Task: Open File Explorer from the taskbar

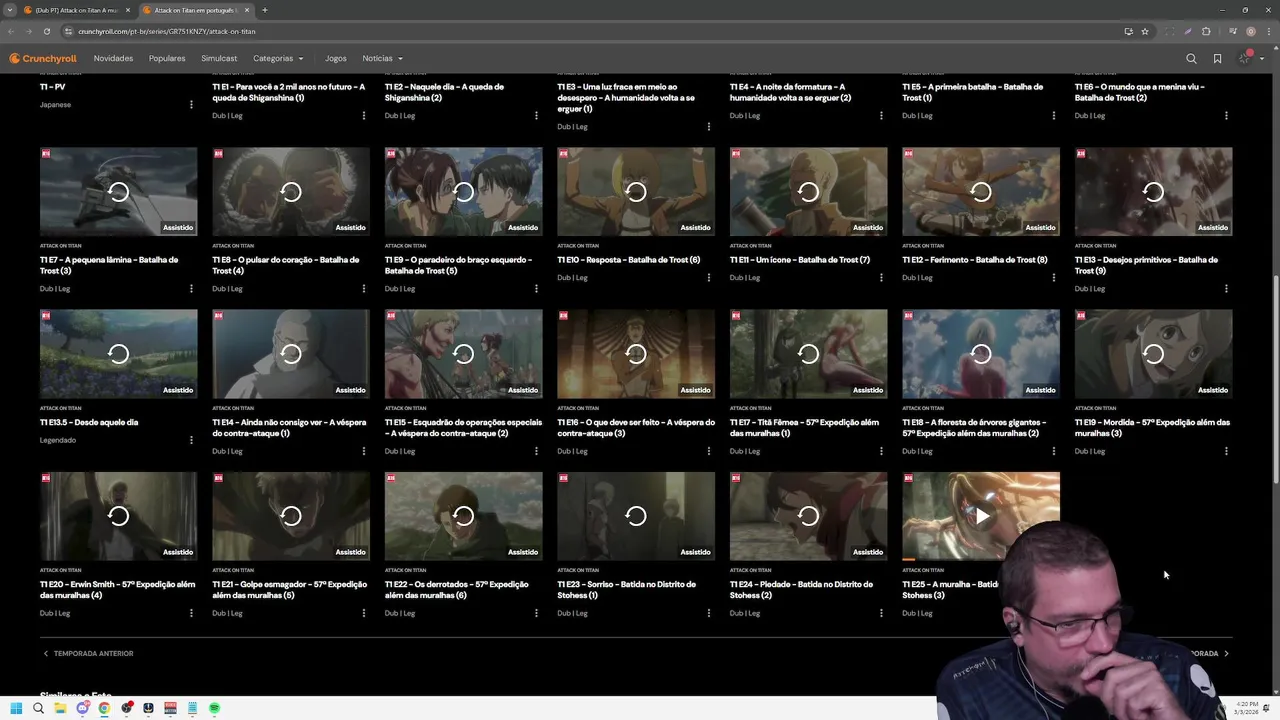Action: pyautogui.click(x=60, y=708)
